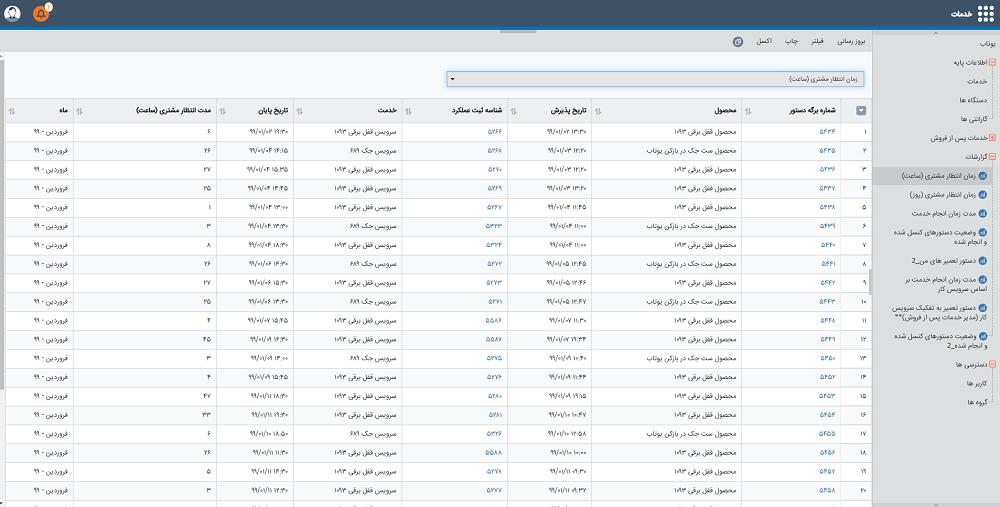
Task: Click the round icon beside اکسل in toolbar
Action: pos(738,41)
